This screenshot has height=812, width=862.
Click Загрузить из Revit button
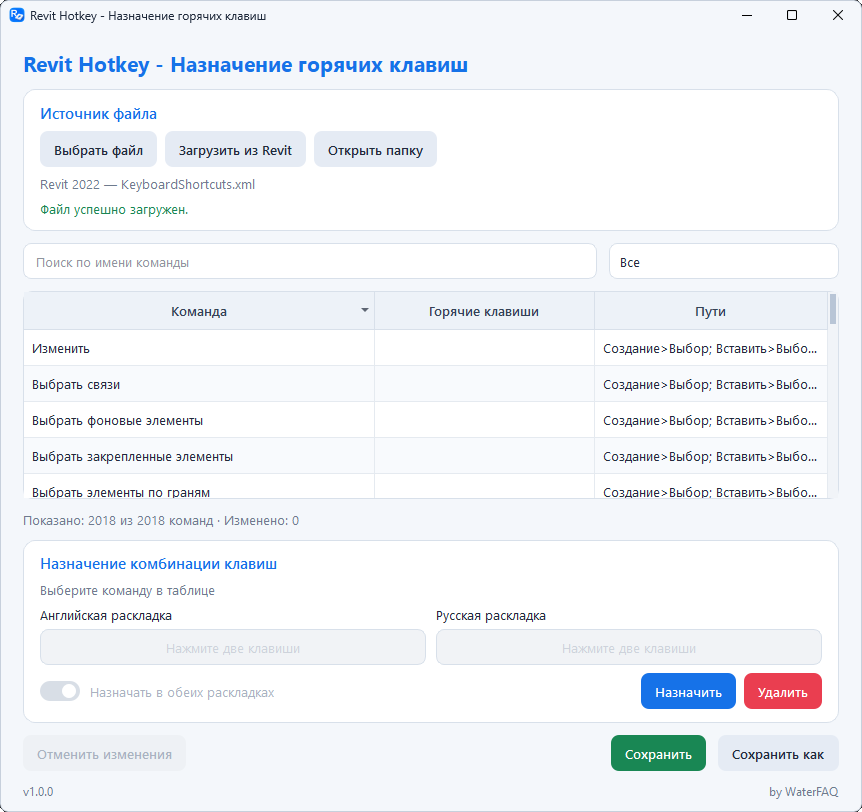tap(235, 150)
